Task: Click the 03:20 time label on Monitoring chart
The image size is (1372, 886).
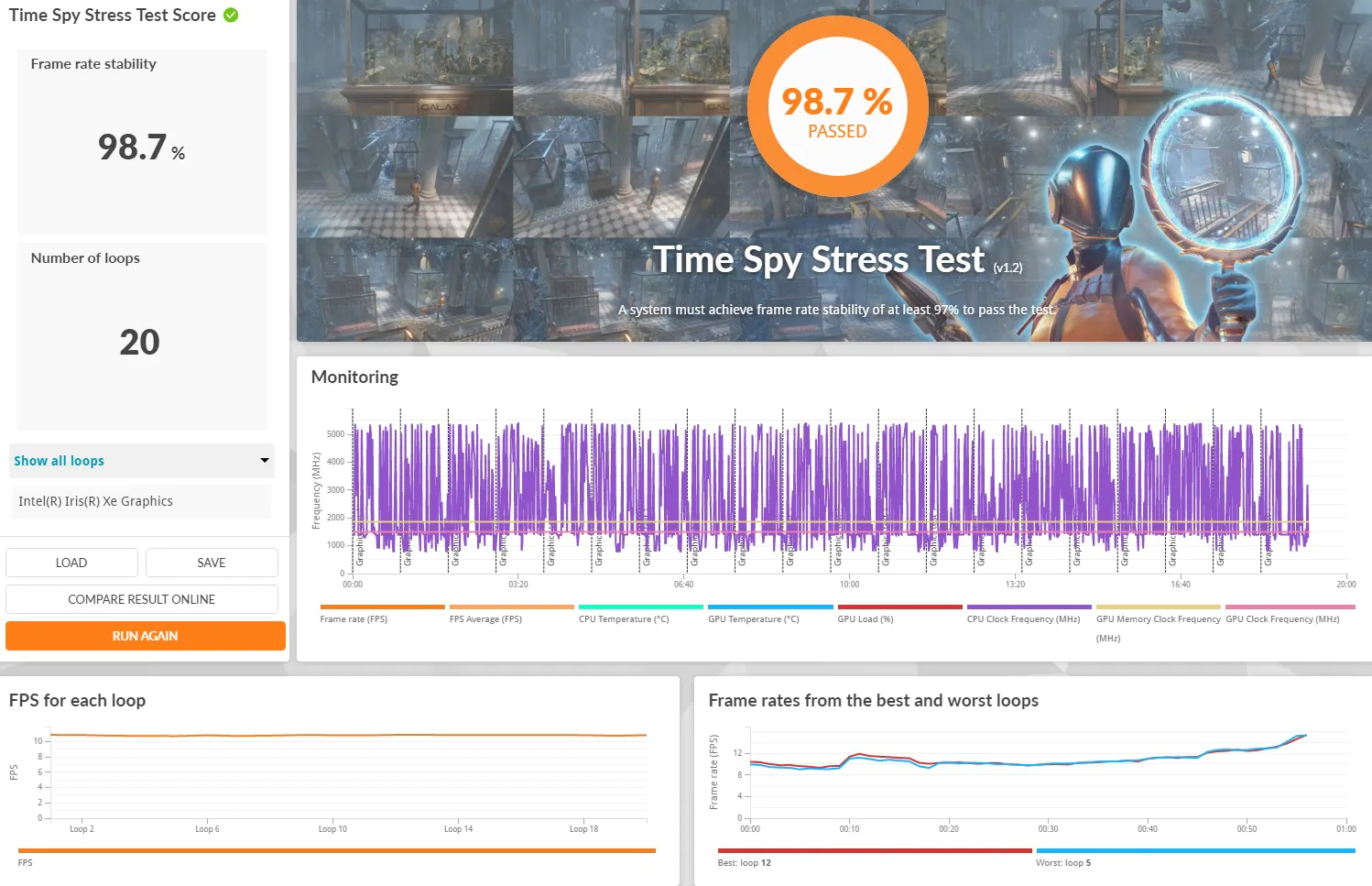Action: tap(517, 585)
